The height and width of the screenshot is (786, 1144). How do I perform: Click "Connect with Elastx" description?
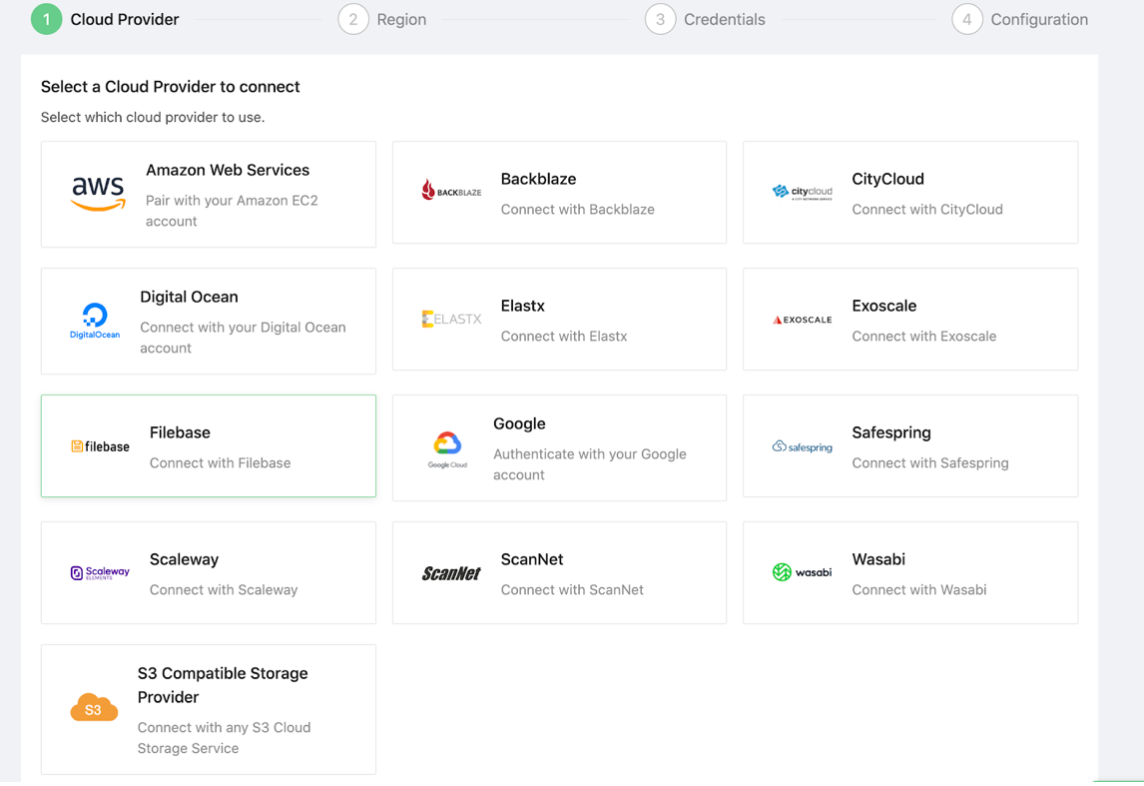pos(564,336)
